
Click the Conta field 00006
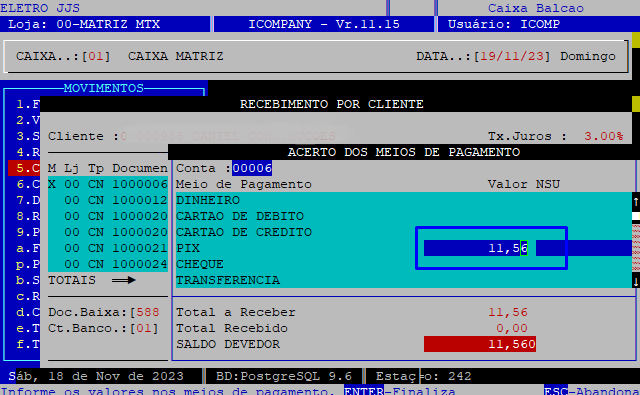(252, 168)
